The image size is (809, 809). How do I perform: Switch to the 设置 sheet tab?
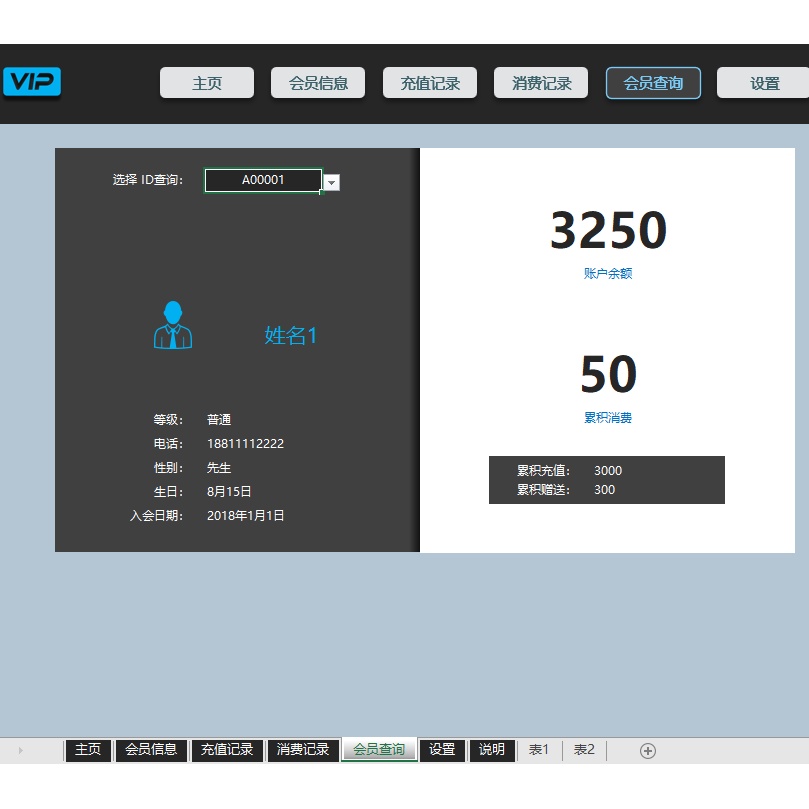tap(442, 750)
